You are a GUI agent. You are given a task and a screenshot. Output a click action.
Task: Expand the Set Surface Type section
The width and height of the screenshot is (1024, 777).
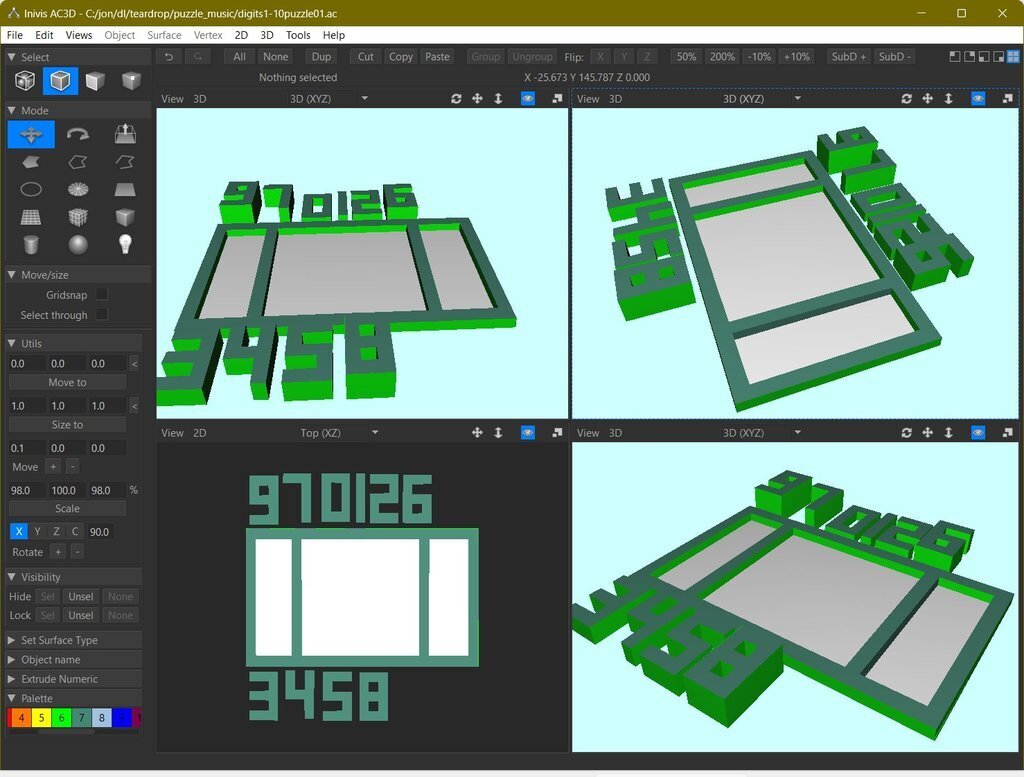click(x=59, y=640)
